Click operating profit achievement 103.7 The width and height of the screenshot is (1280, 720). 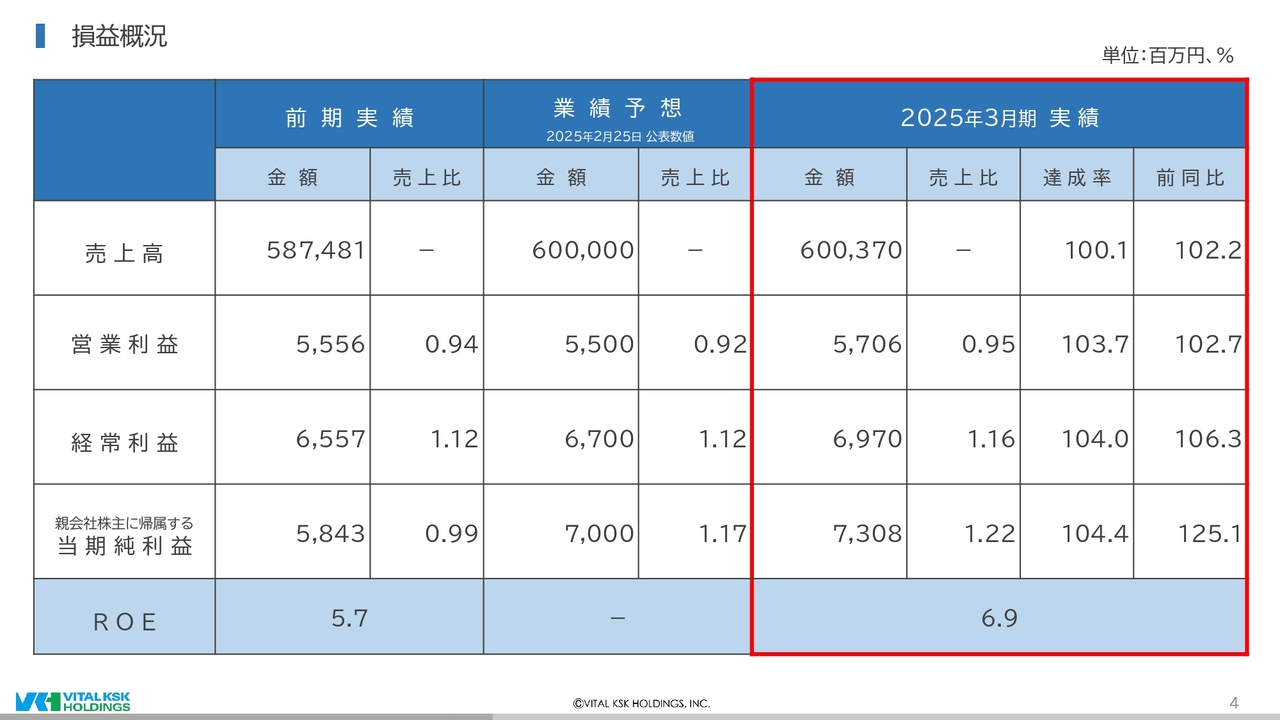click(x=1095, y=345)
